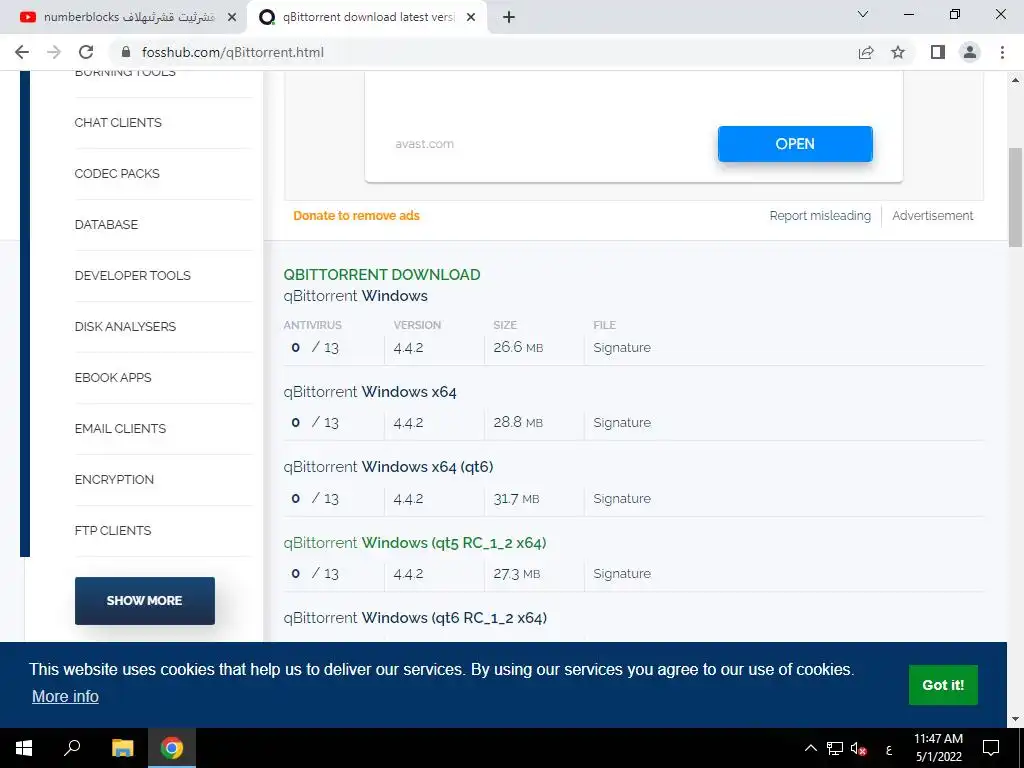This screenshot has height=768, width=1024.
Task: Open Signature for Windows x64 28.8 MB
Action: (622, 423)
